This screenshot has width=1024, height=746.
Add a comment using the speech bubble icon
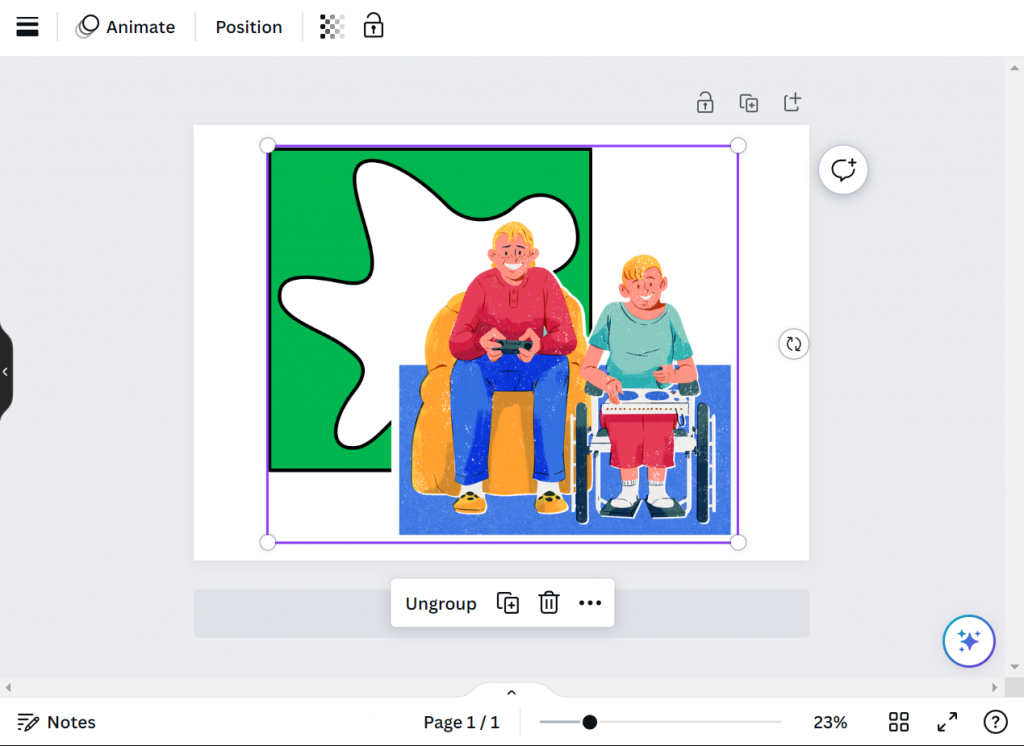[843, 169]
